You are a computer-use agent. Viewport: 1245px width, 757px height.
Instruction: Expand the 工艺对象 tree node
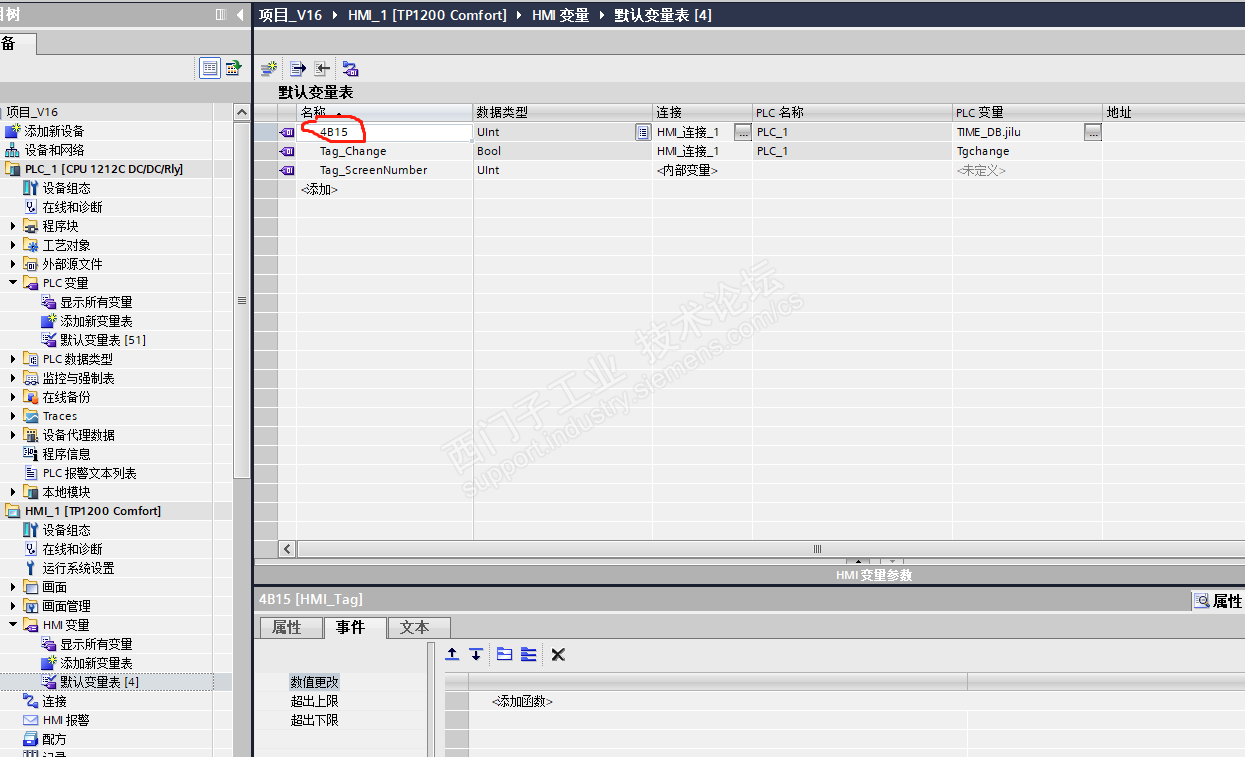pyautogui.click(x=13, y=245)
